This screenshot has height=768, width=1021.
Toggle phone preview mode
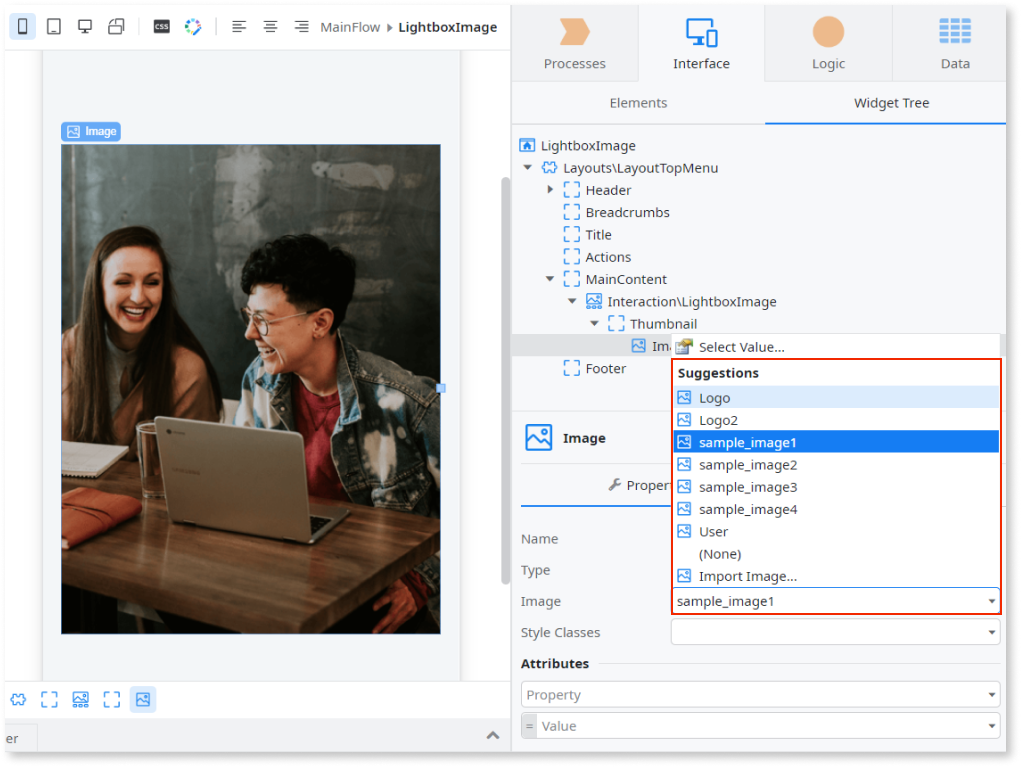click(x=21, y=27)
